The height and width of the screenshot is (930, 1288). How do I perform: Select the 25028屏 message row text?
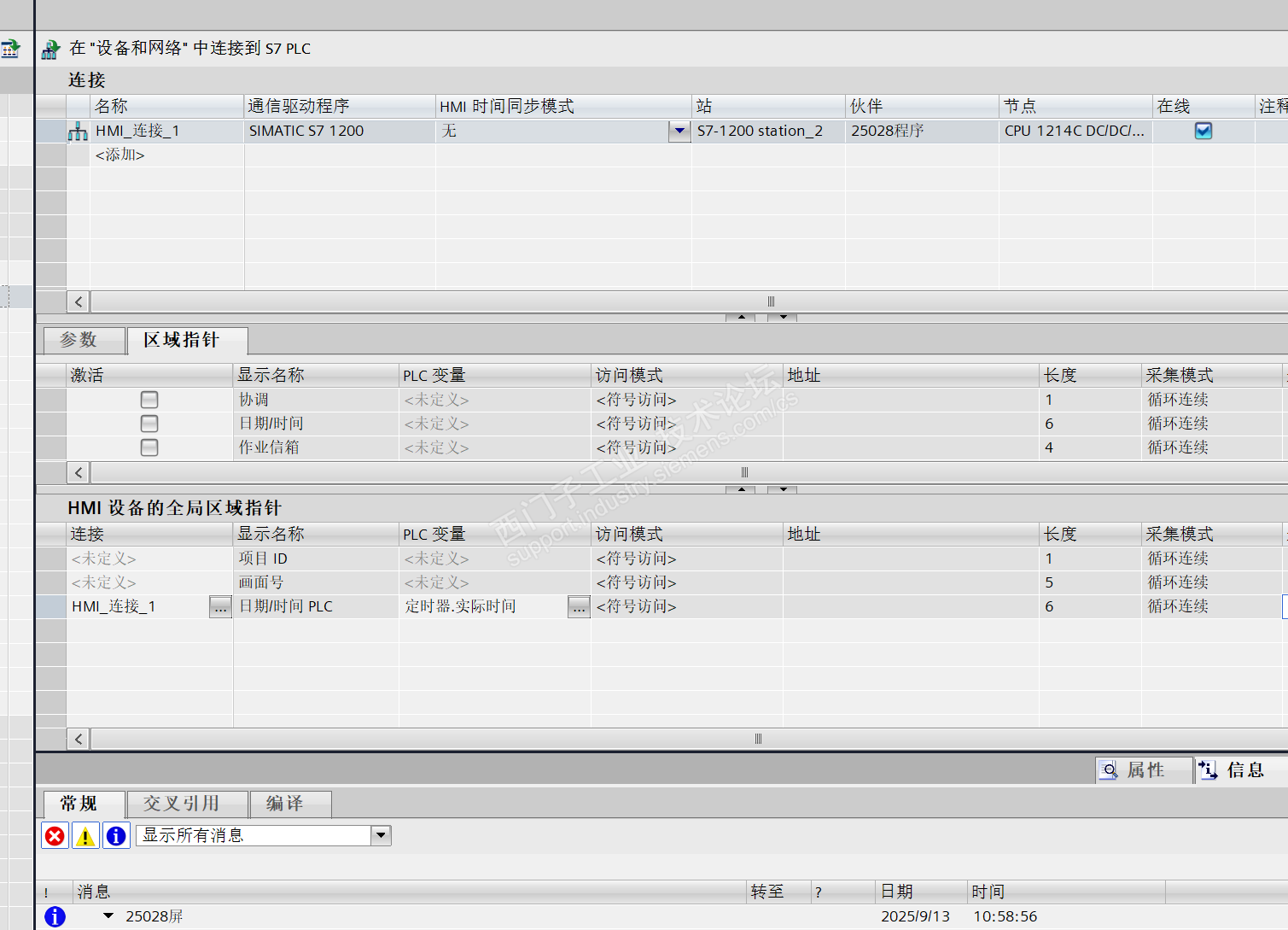(x=154, y=916)
